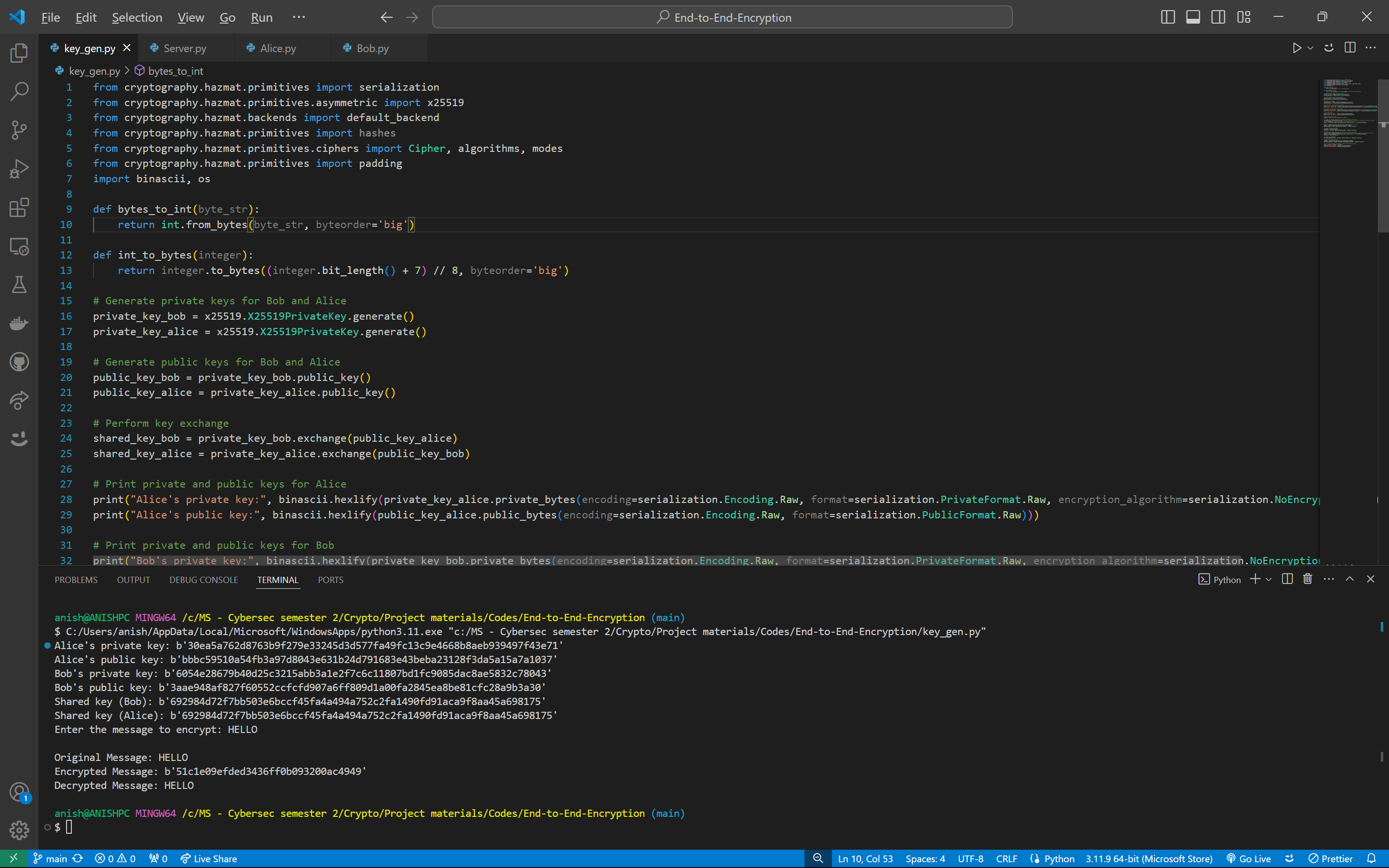Image resolution: width=1389 pixels, height=868 pixels.
Task: Open notifications bell in status bar
Action: 1371,858
